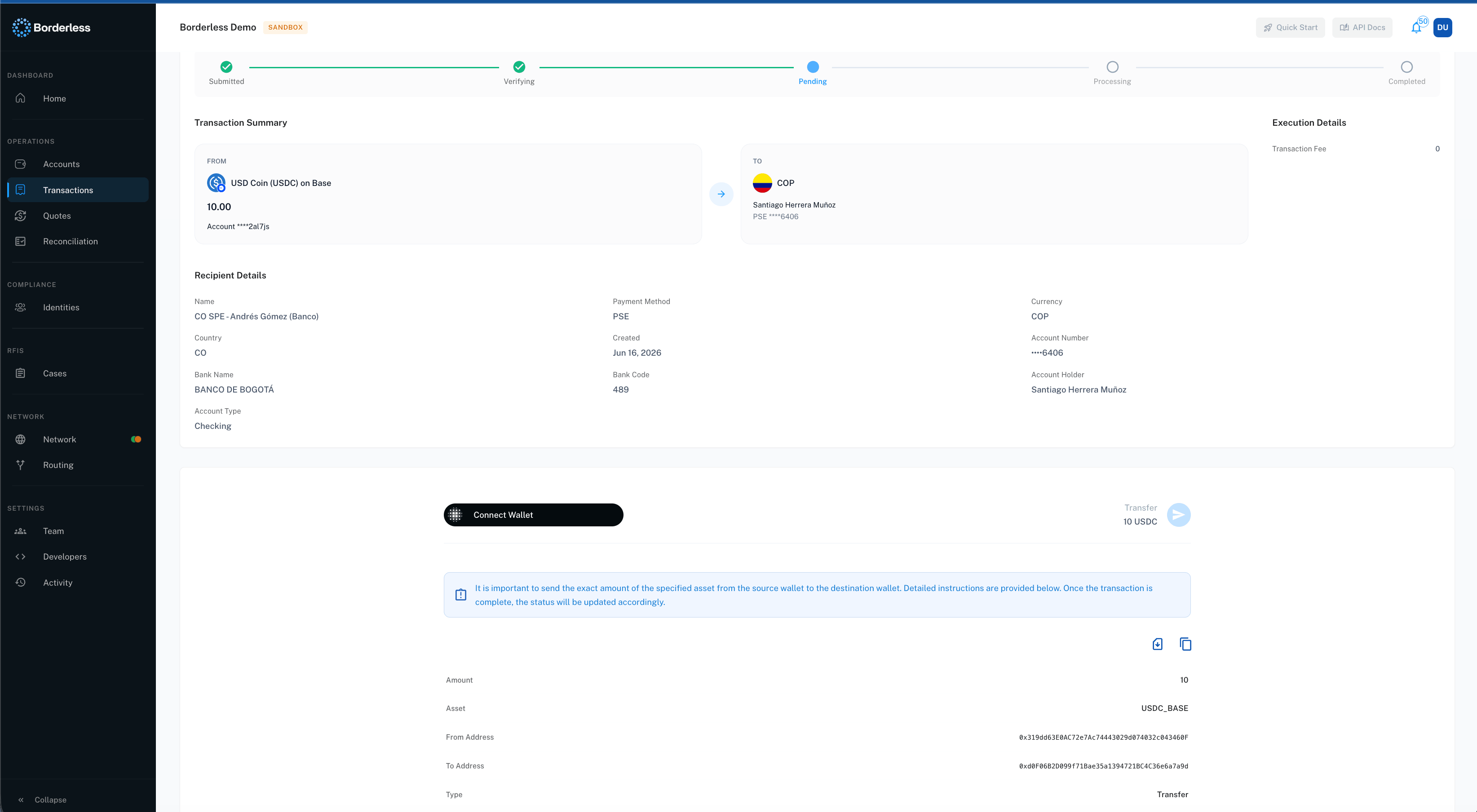Open the notifications bell

pyautogui.click(x=1416, y=27)
